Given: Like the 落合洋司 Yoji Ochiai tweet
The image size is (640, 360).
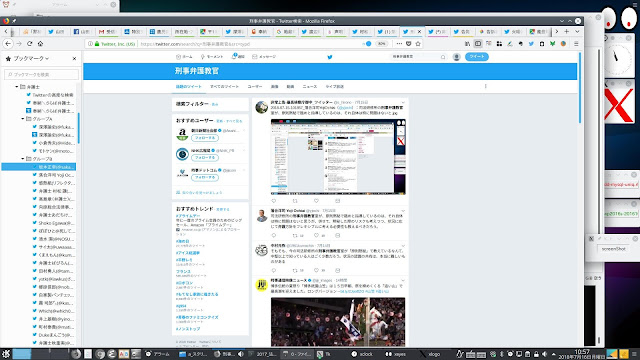Looking at the screenshot, I should [x=316, y=236].
